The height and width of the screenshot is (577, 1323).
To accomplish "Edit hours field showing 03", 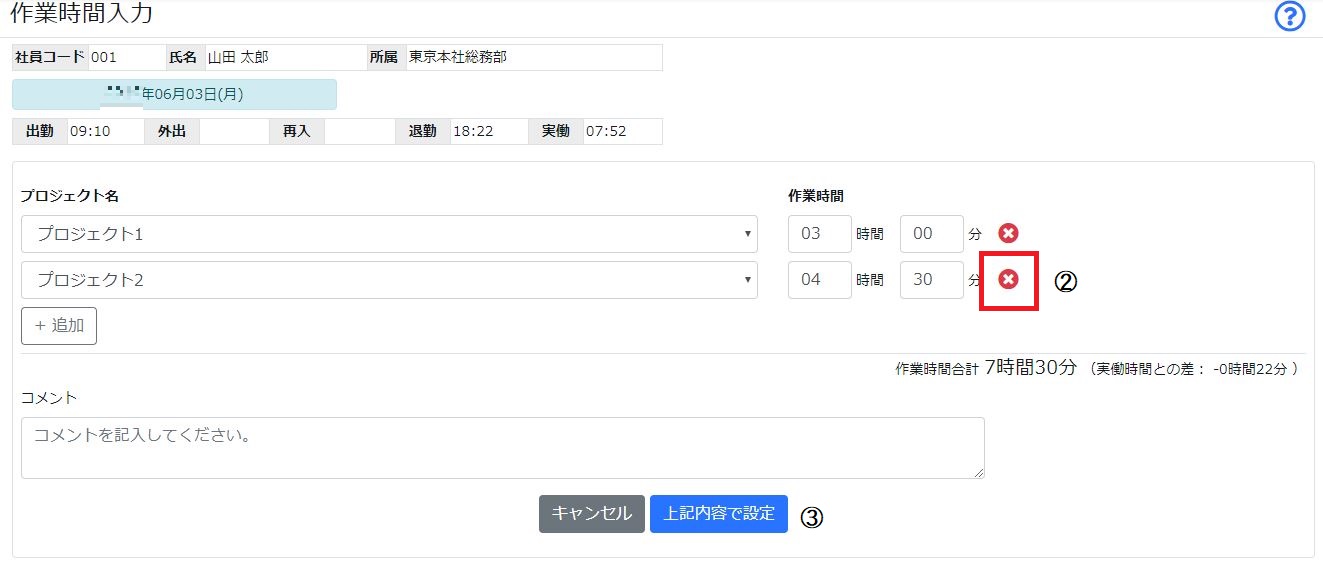I will [x=820, y=234].
